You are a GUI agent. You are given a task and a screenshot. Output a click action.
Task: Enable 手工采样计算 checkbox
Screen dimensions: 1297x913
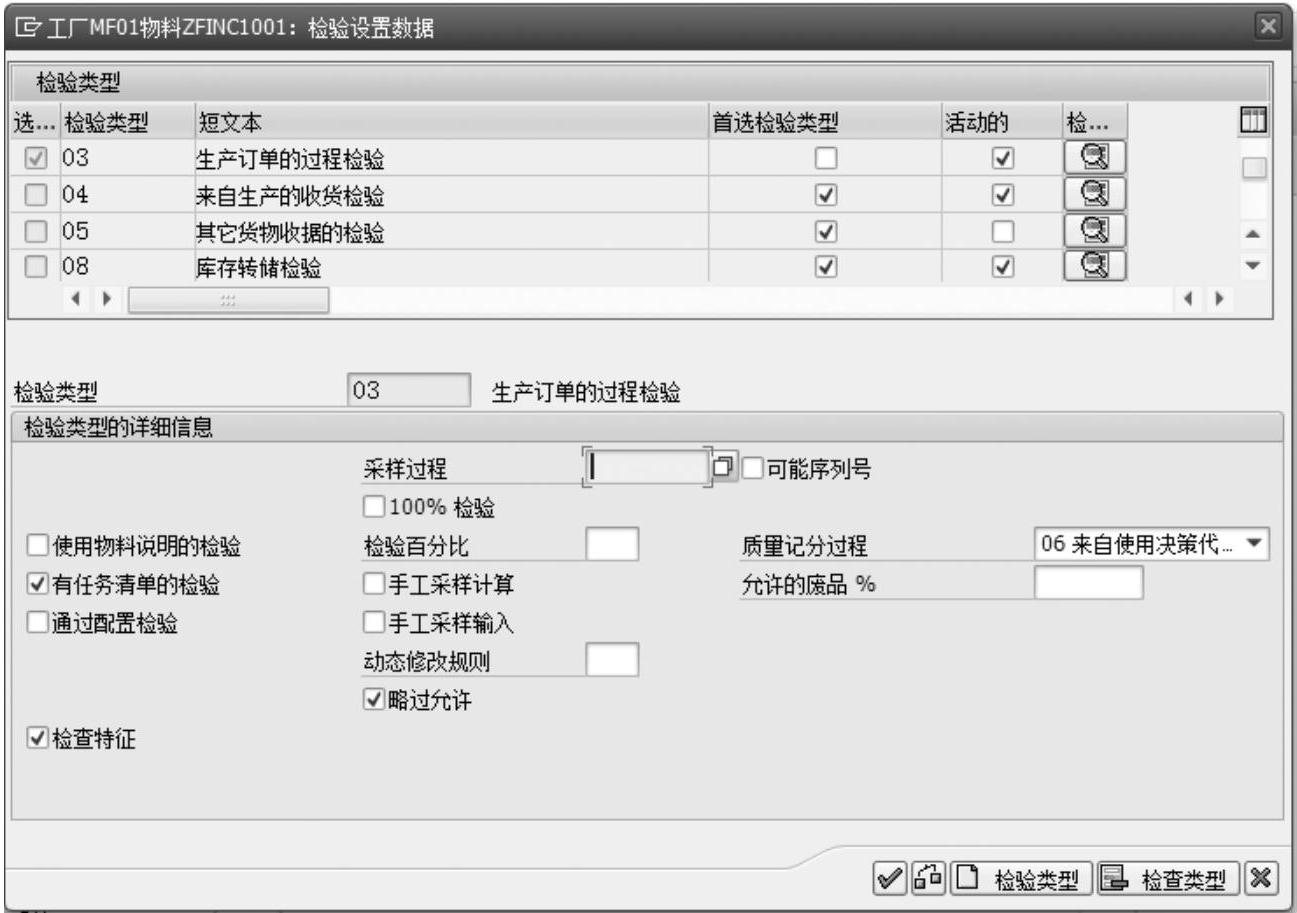point(373,584)
